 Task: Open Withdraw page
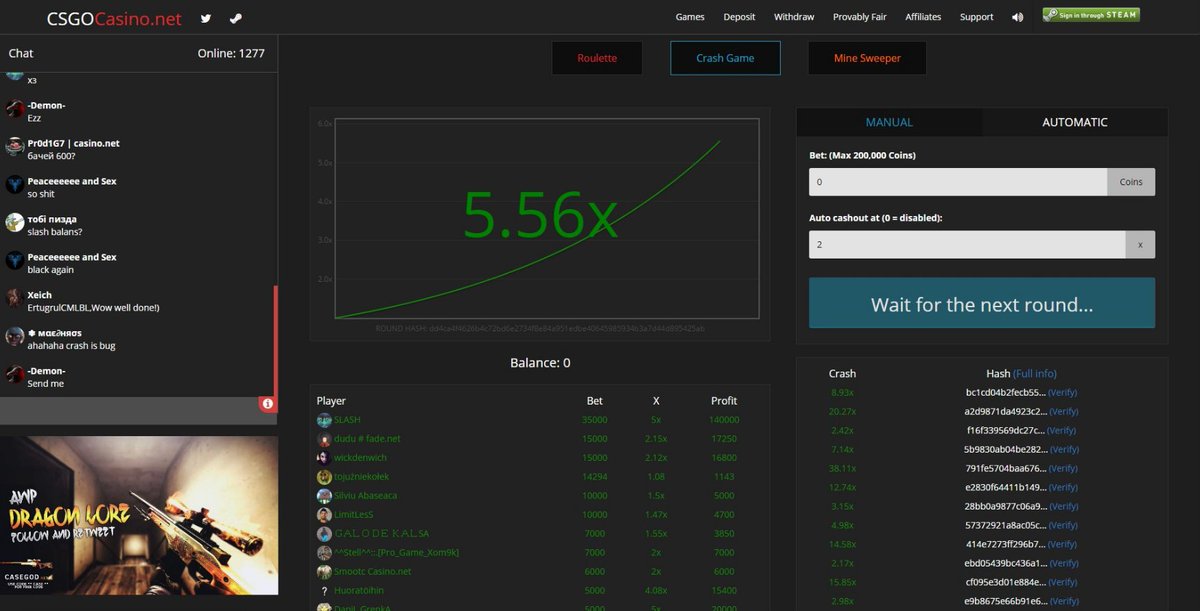pos(794,17)
